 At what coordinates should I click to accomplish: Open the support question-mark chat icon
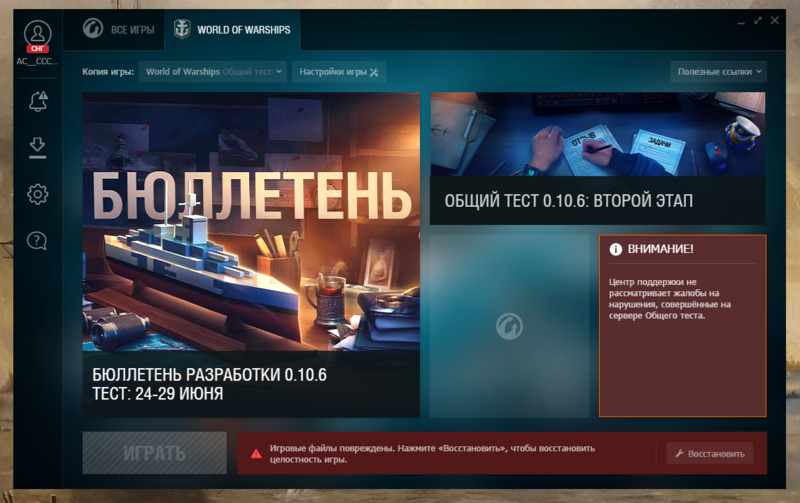point(37,240)
